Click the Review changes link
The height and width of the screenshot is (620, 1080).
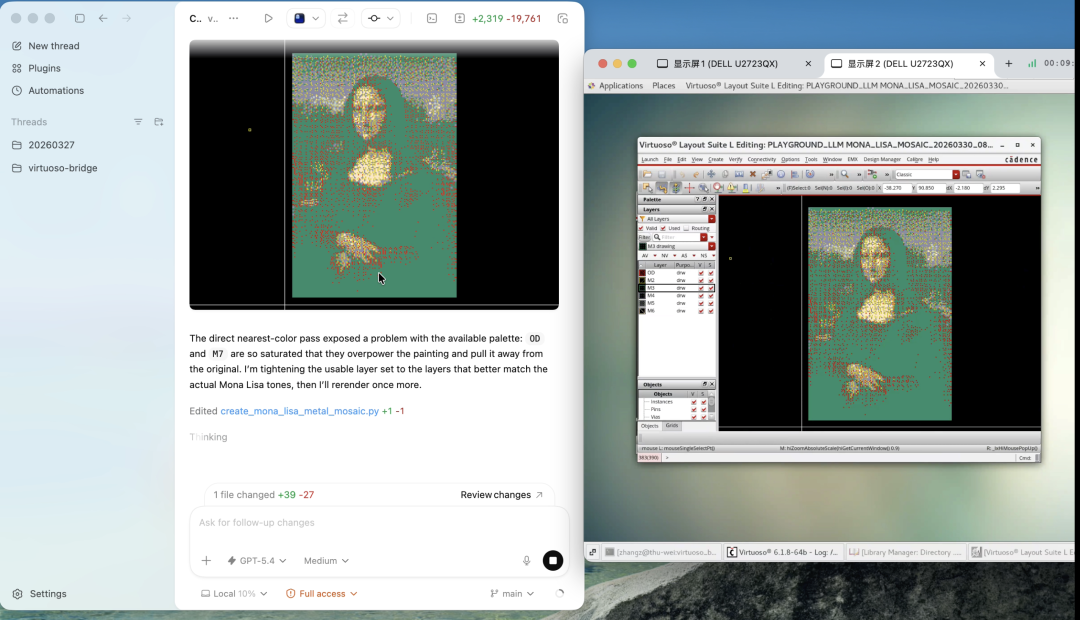click(x=501, y=495)
